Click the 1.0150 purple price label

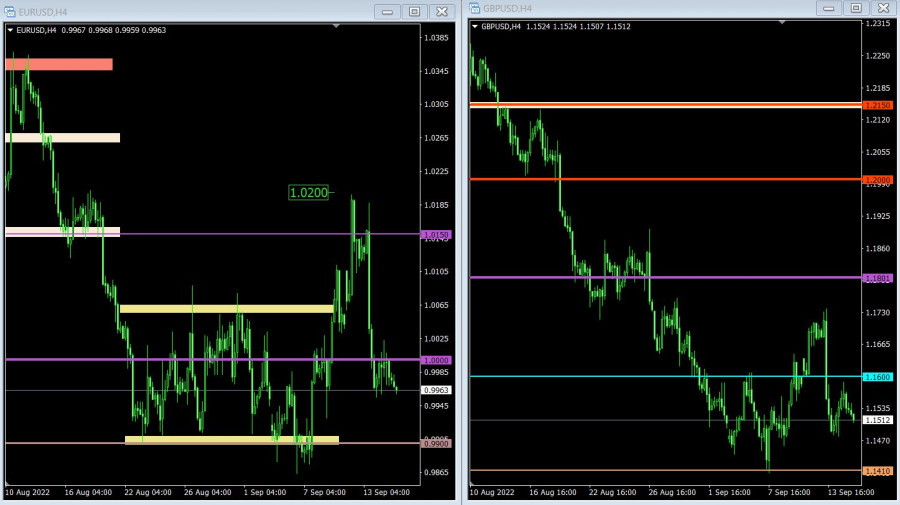click(437, 235)
